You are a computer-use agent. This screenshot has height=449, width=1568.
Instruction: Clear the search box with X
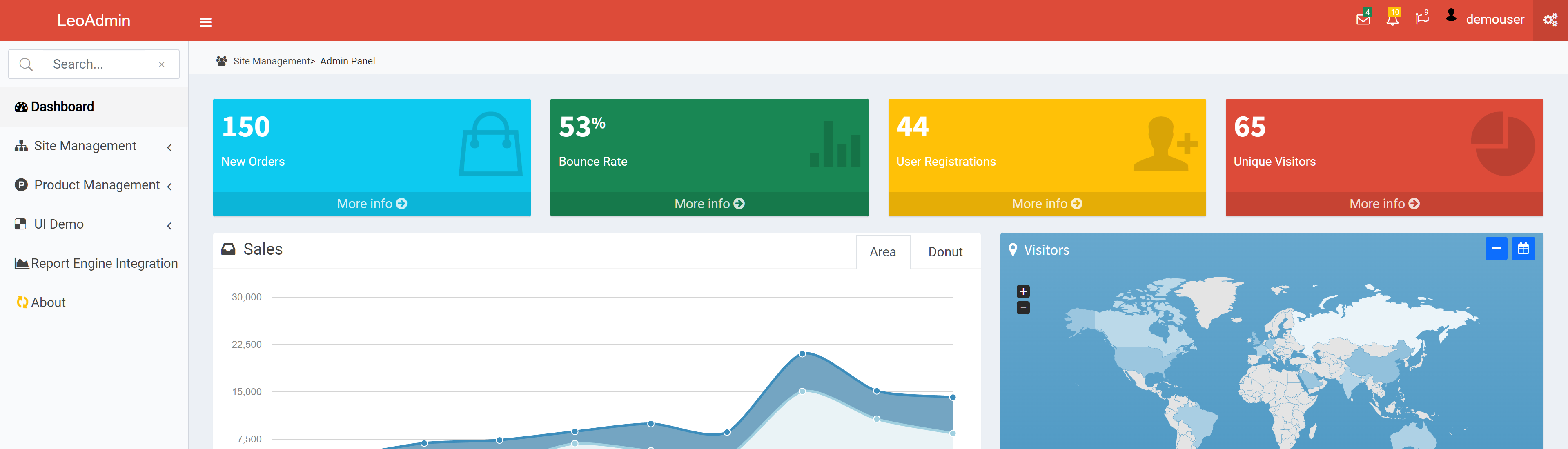(x=161, y=64)
